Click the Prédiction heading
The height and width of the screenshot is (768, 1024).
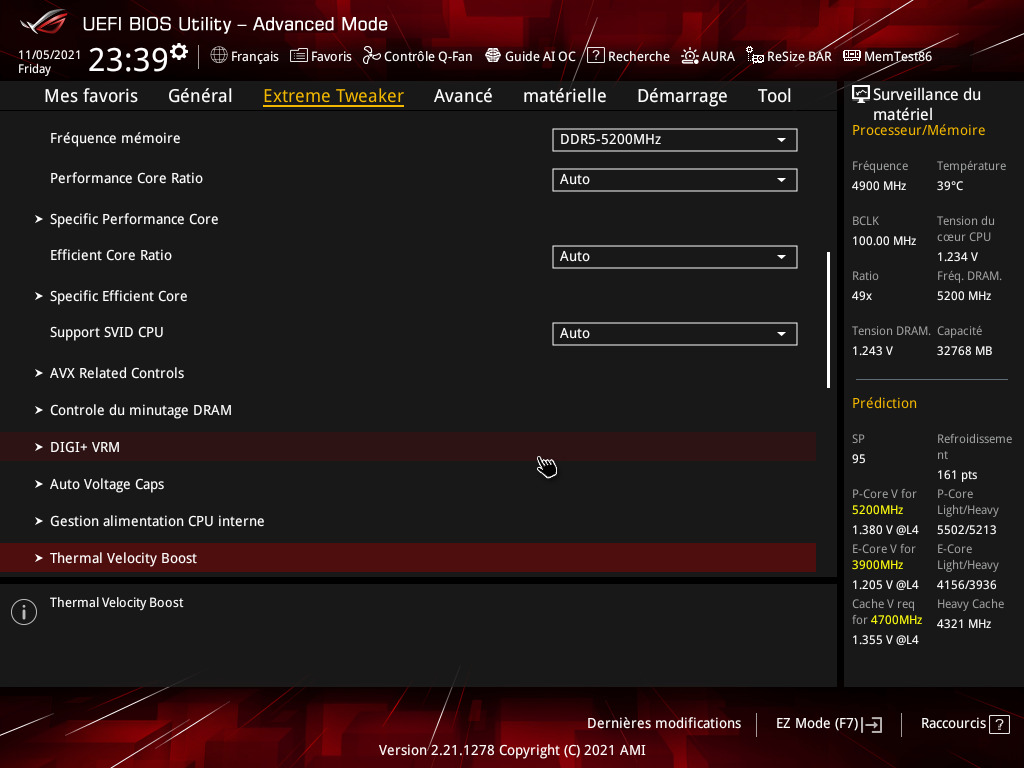884,404
